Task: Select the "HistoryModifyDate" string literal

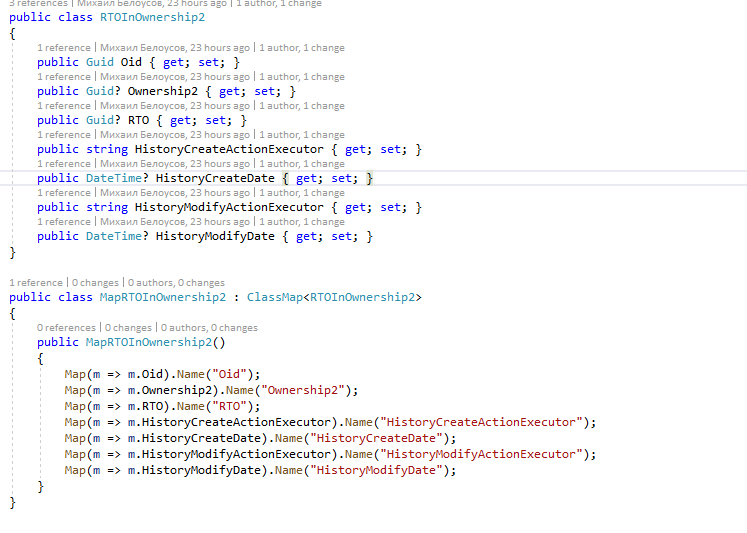Action: (x=376, y=471)
